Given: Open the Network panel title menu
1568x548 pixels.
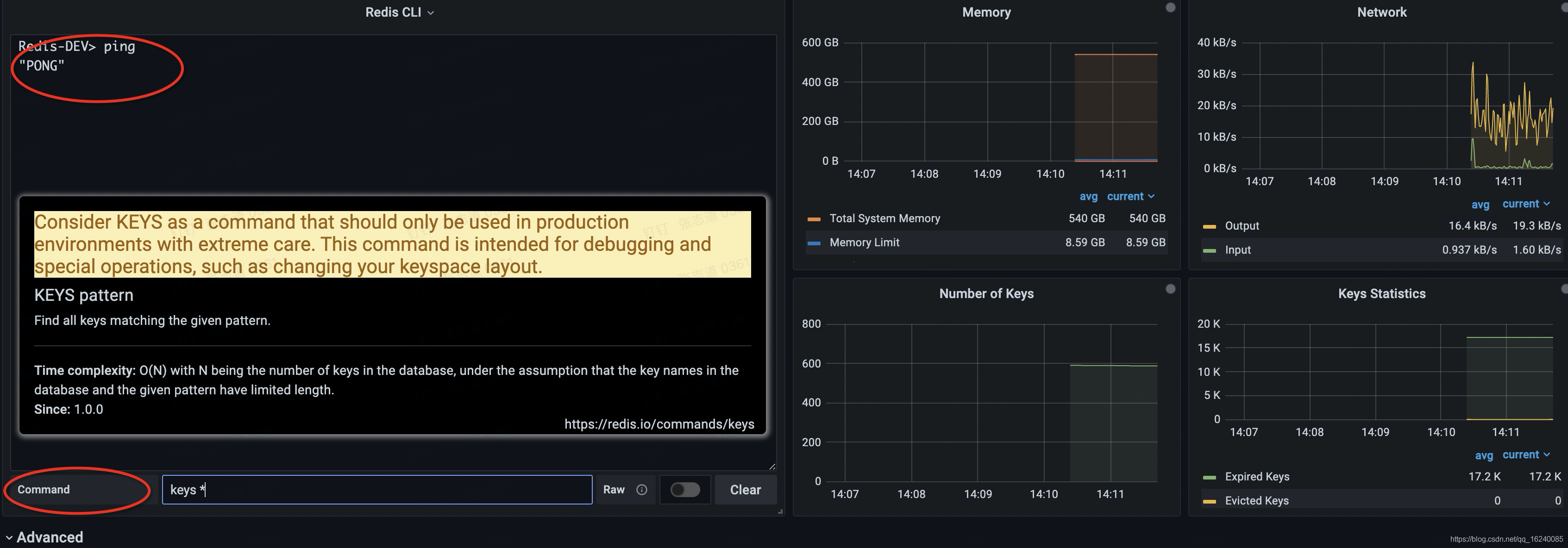Looking at the screenshot, I should tap(1382, 12).
